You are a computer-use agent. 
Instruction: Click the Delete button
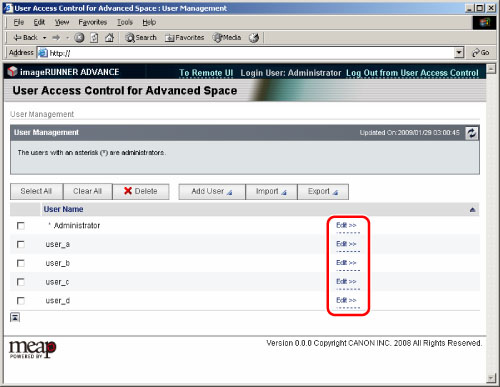coord(141,192)
